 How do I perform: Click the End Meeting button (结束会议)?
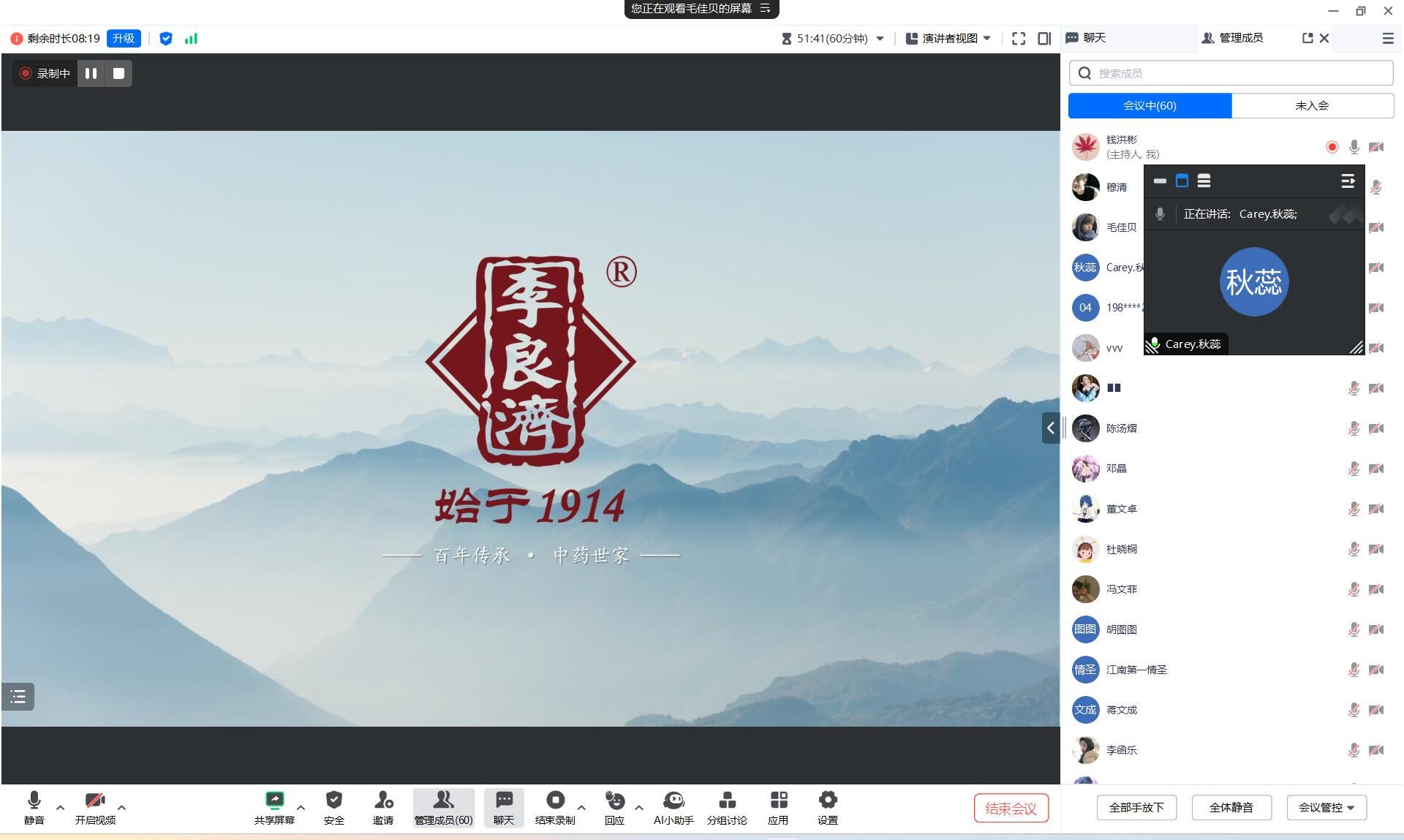coord(1011,808)
